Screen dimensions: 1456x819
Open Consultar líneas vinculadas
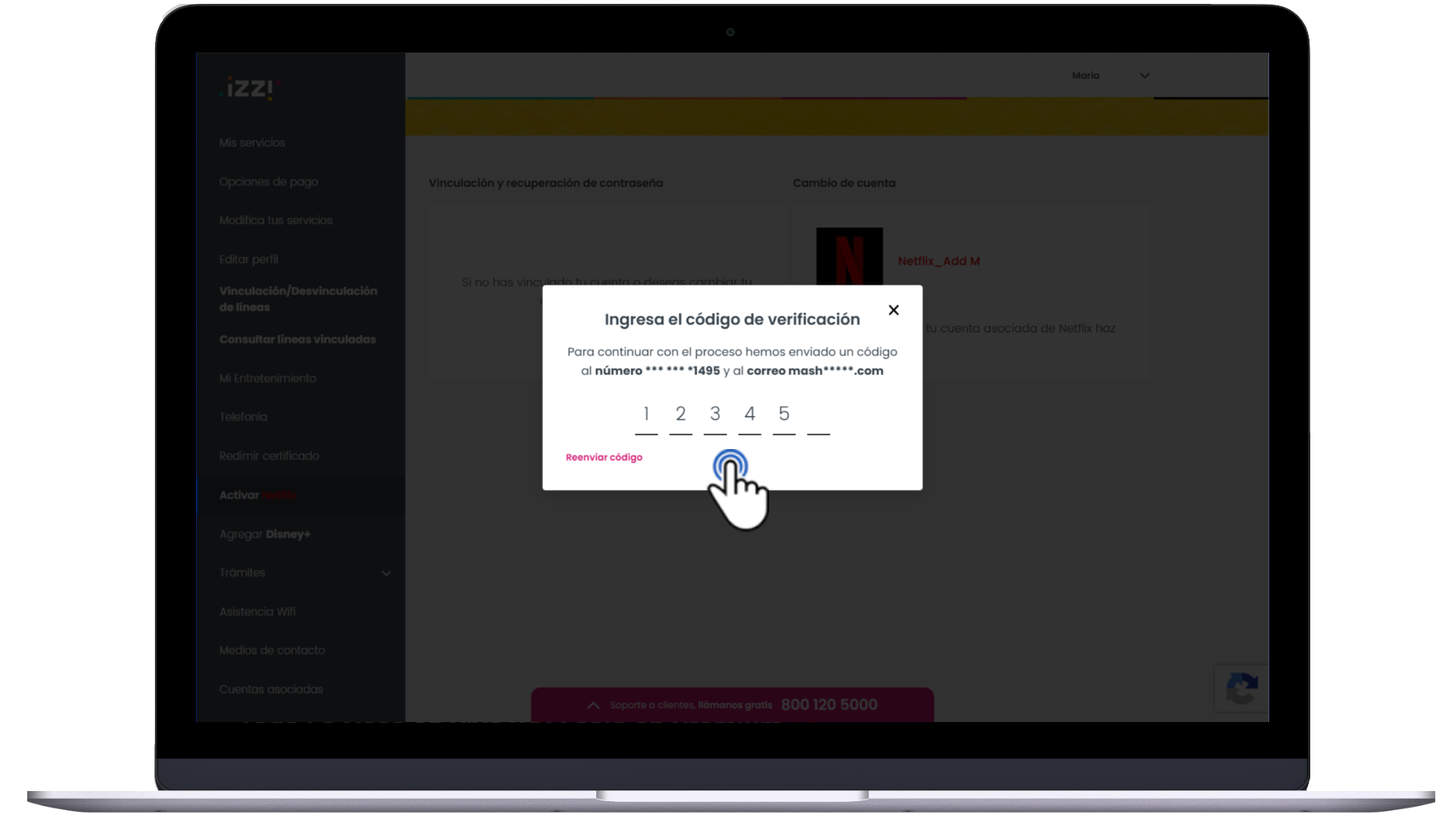(x=297, y=340)
